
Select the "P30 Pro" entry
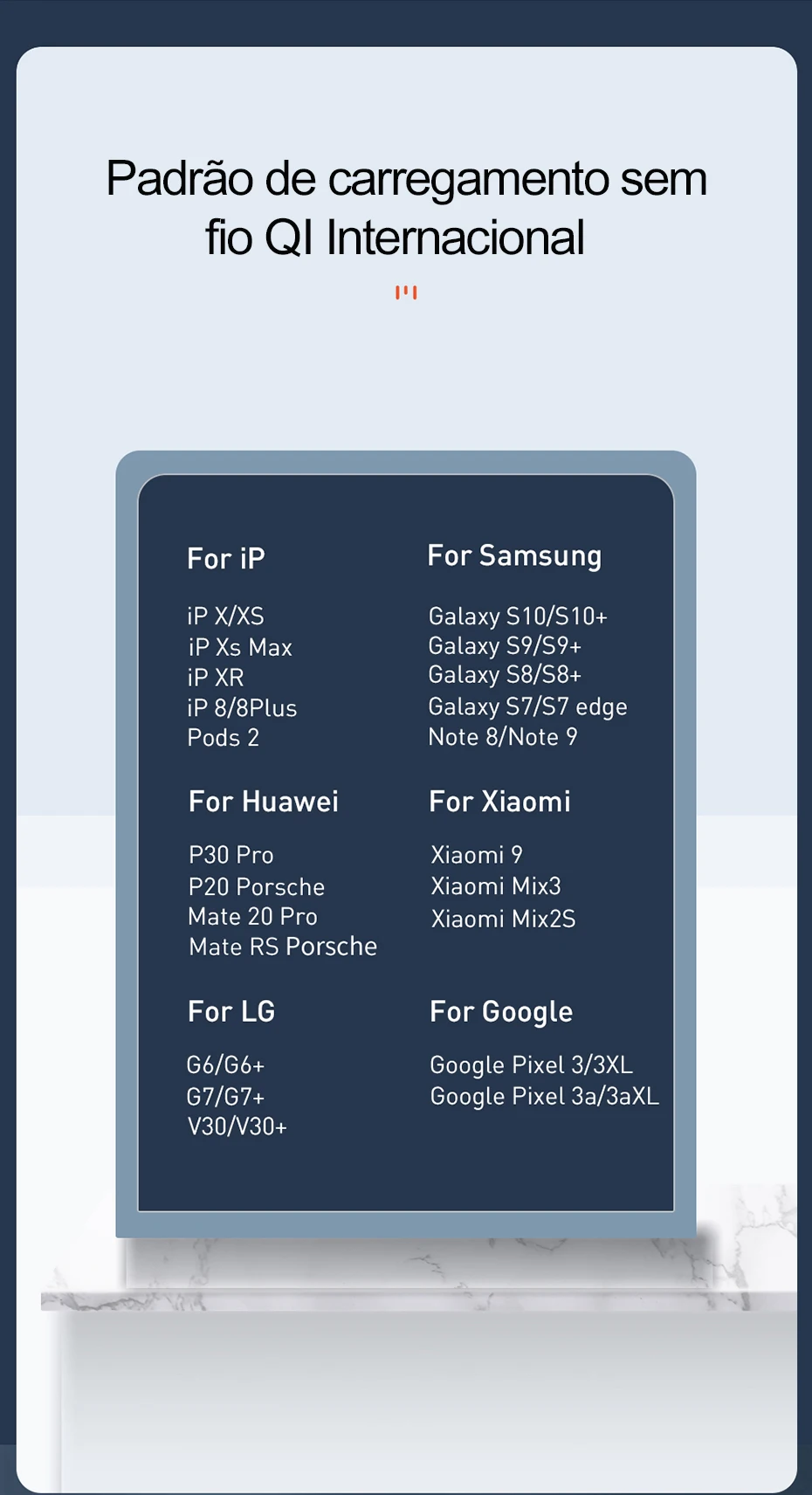coord(231,855)
